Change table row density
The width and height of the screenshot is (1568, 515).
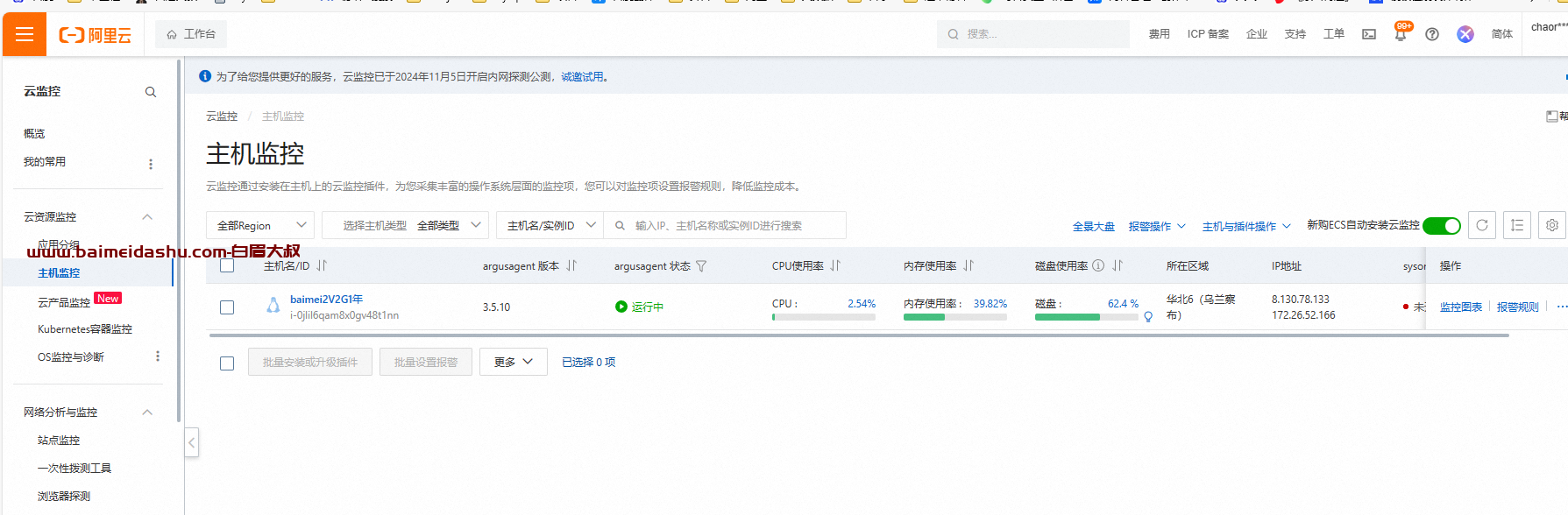tap(1517, 225)
